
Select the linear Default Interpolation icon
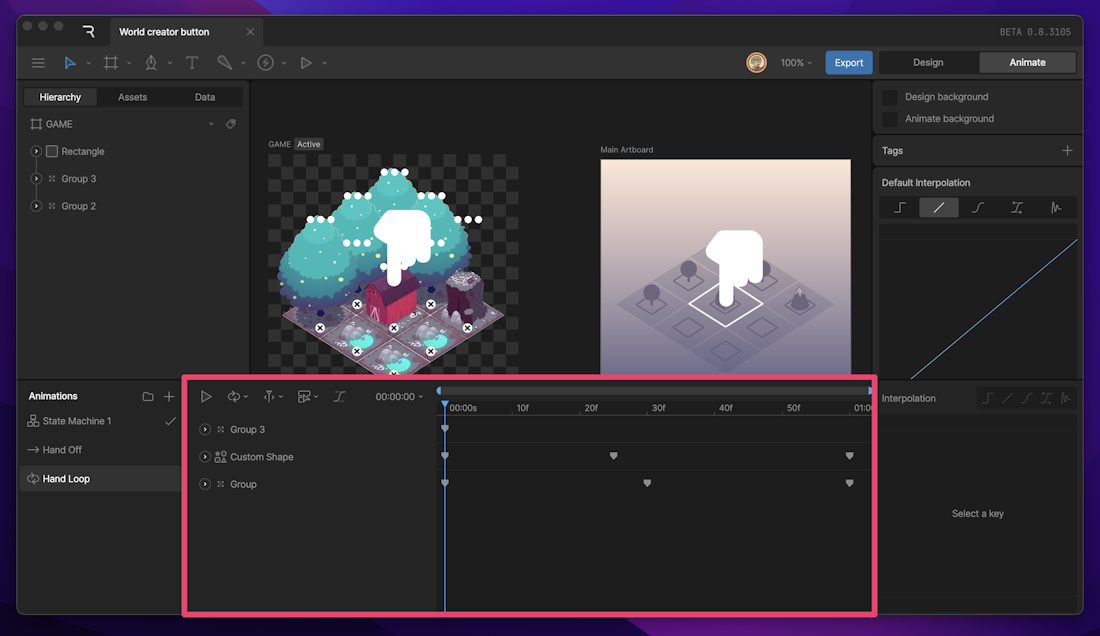point(938,207)
